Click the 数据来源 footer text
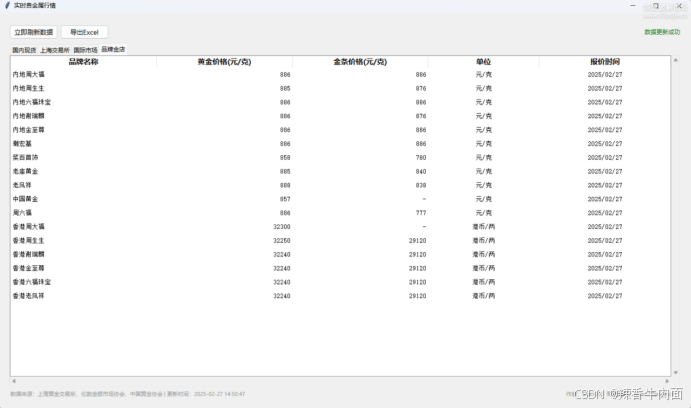This screenshot has height=408, width=691. 128,394
